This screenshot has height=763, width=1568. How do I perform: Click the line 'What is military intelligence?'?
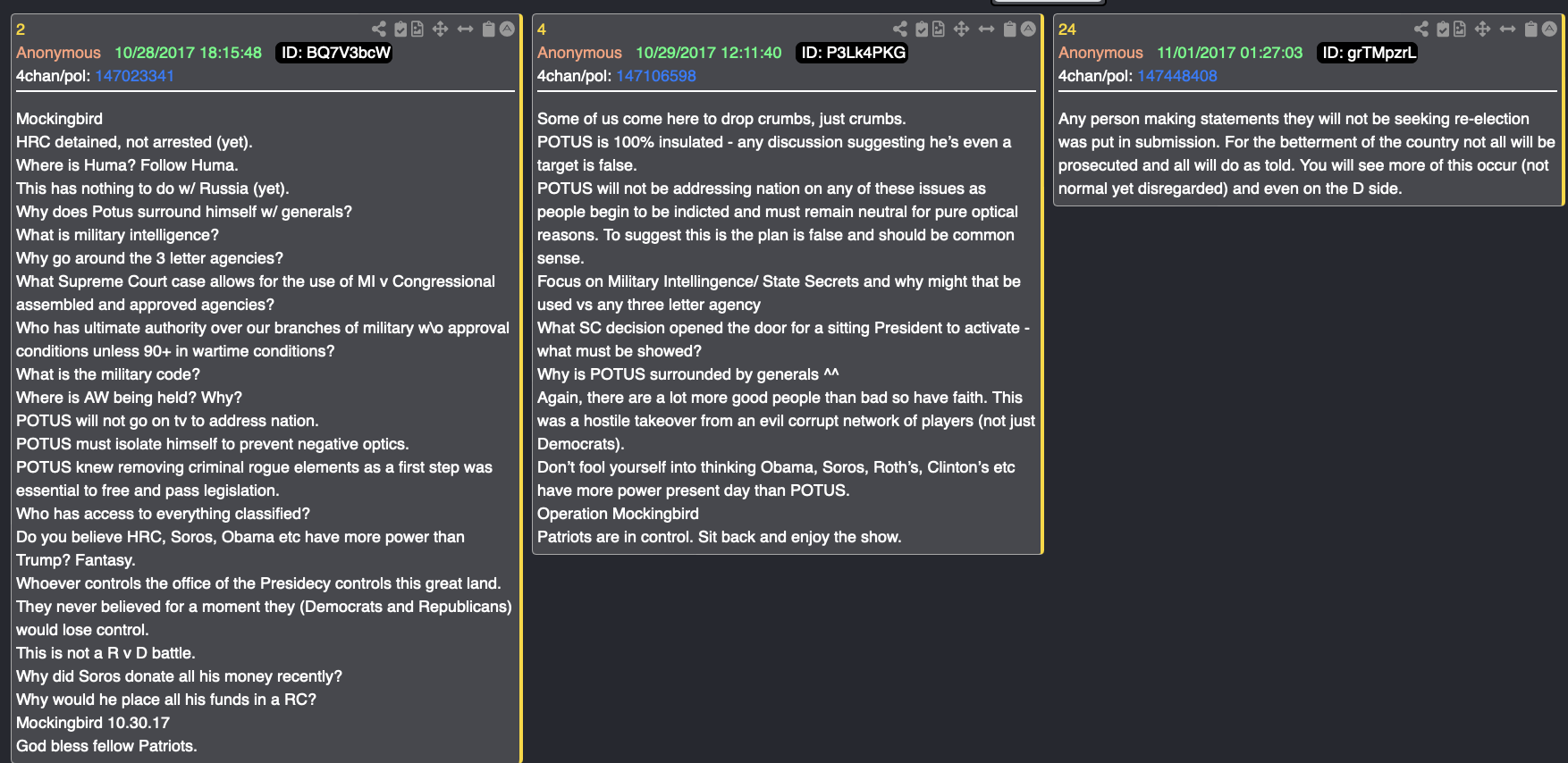click(x=117, y=235)
